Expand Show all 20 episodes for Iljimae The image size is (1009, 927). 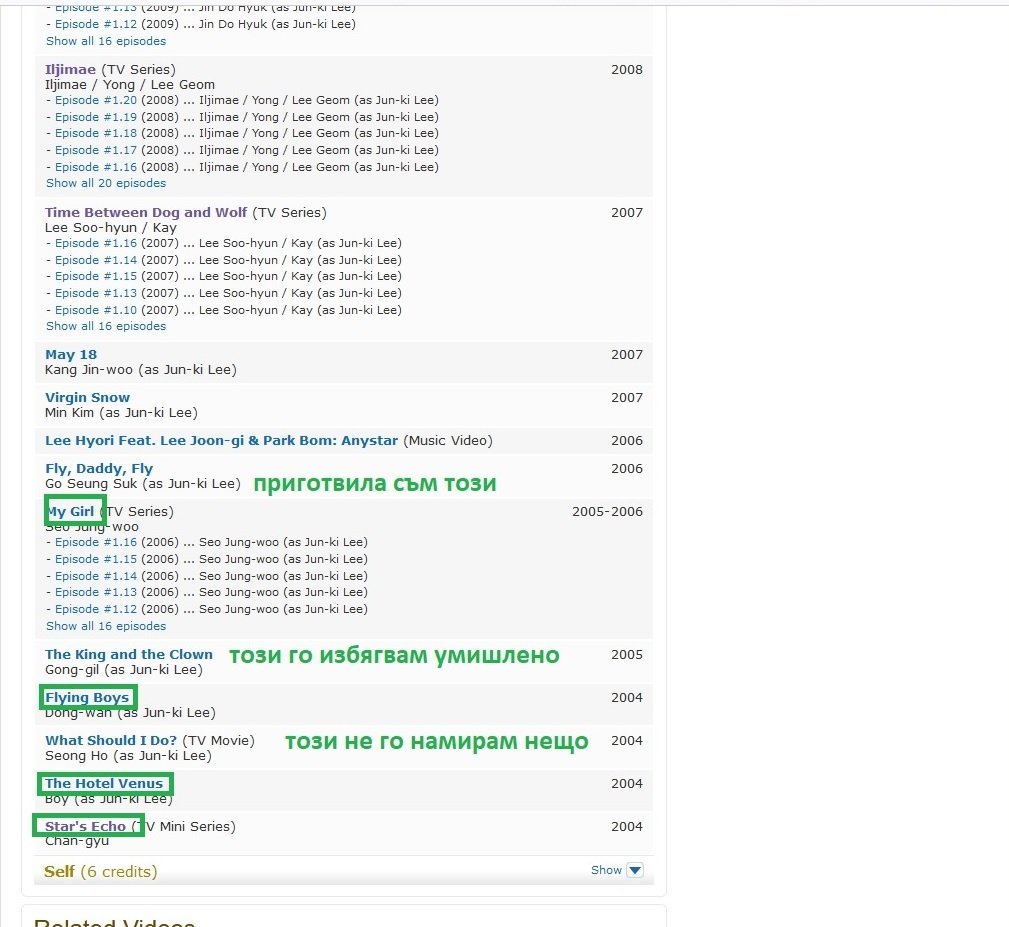point(106,184)
